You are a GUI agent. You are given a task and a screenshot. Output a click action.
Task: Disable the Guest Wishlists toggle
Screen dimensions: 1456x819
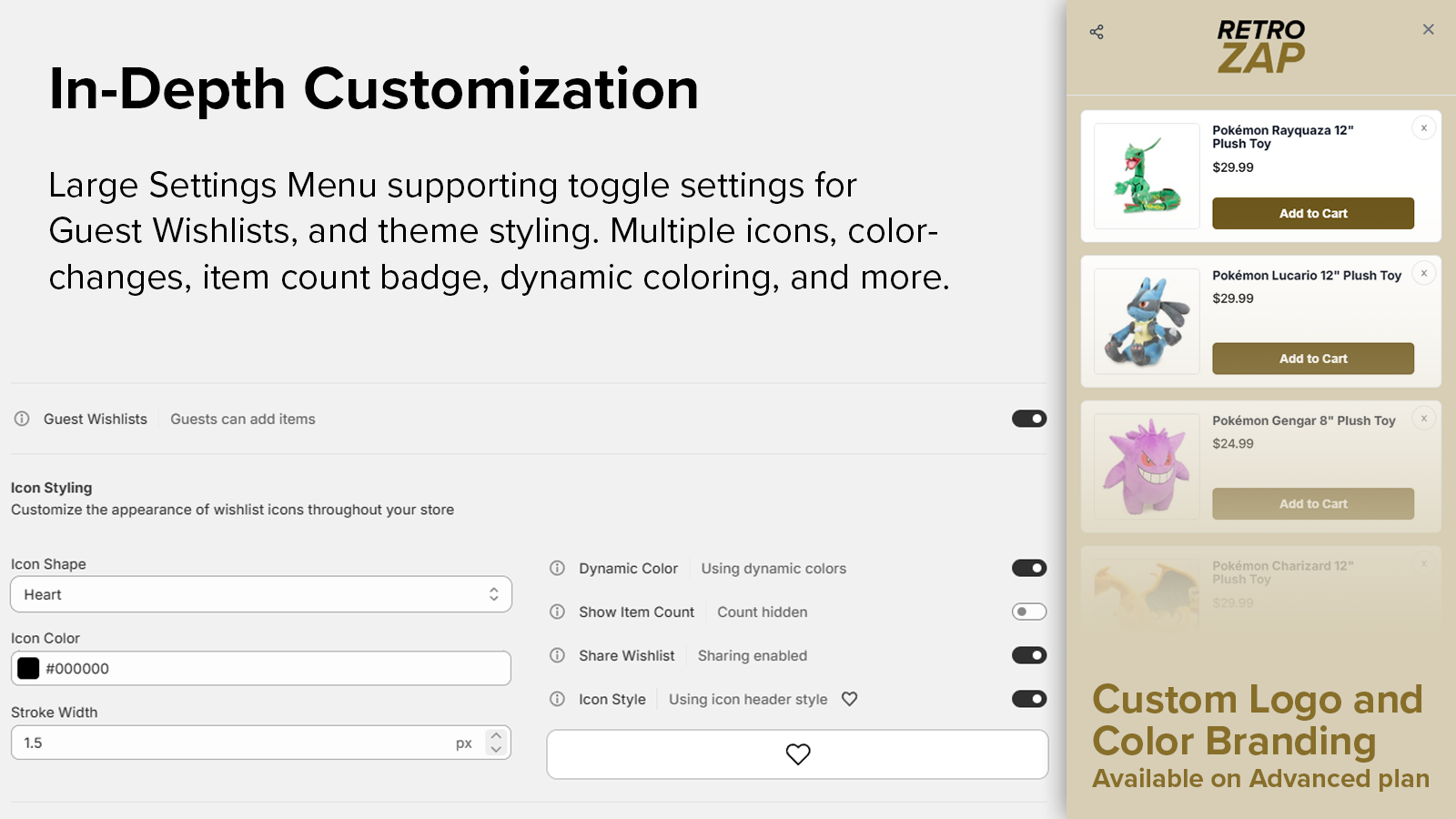click(x=1028, y=419)
